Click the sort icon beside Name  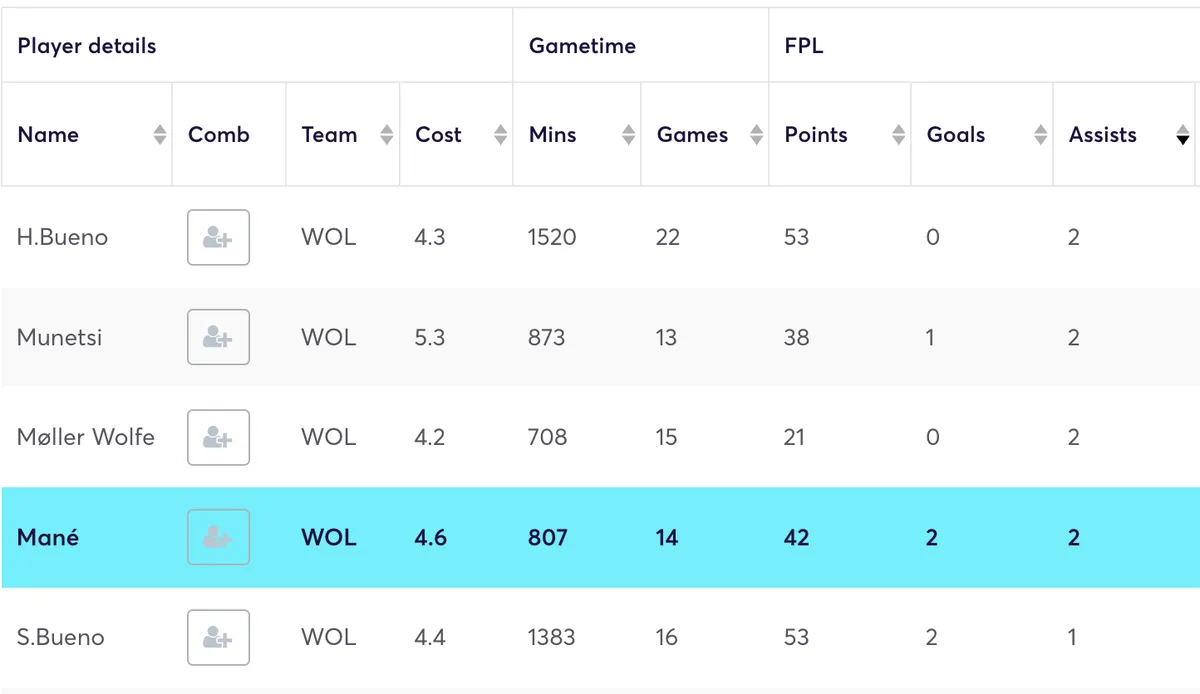(160, 134)
